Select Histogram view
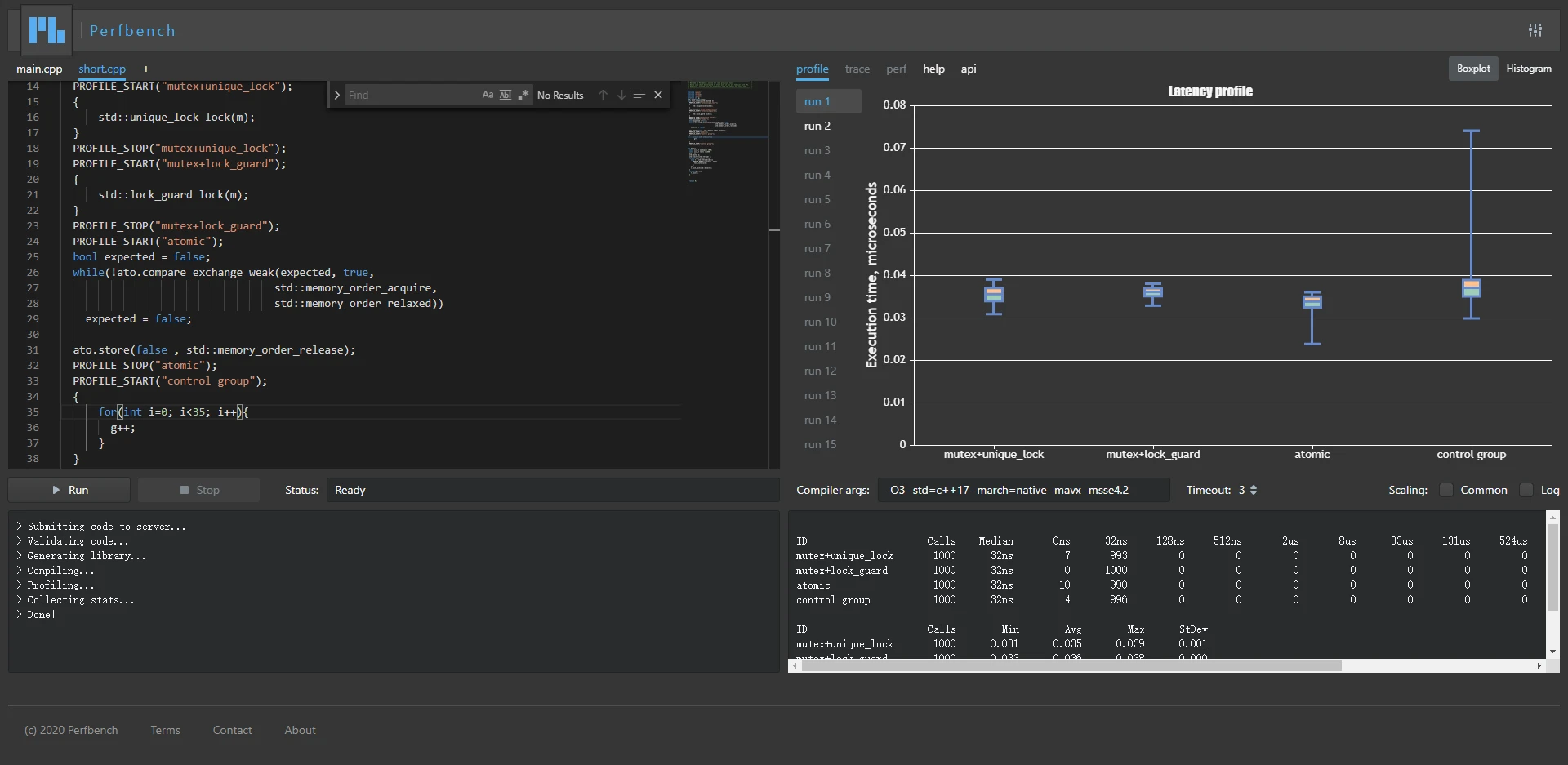The image size is (1568, 765). coord(1529,69)
